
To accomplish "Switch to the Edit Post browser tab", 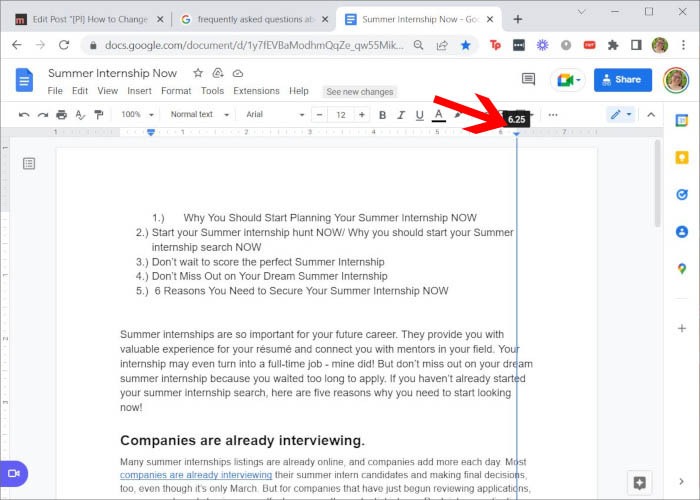I will pyautogui.click(x=89, y=19).
